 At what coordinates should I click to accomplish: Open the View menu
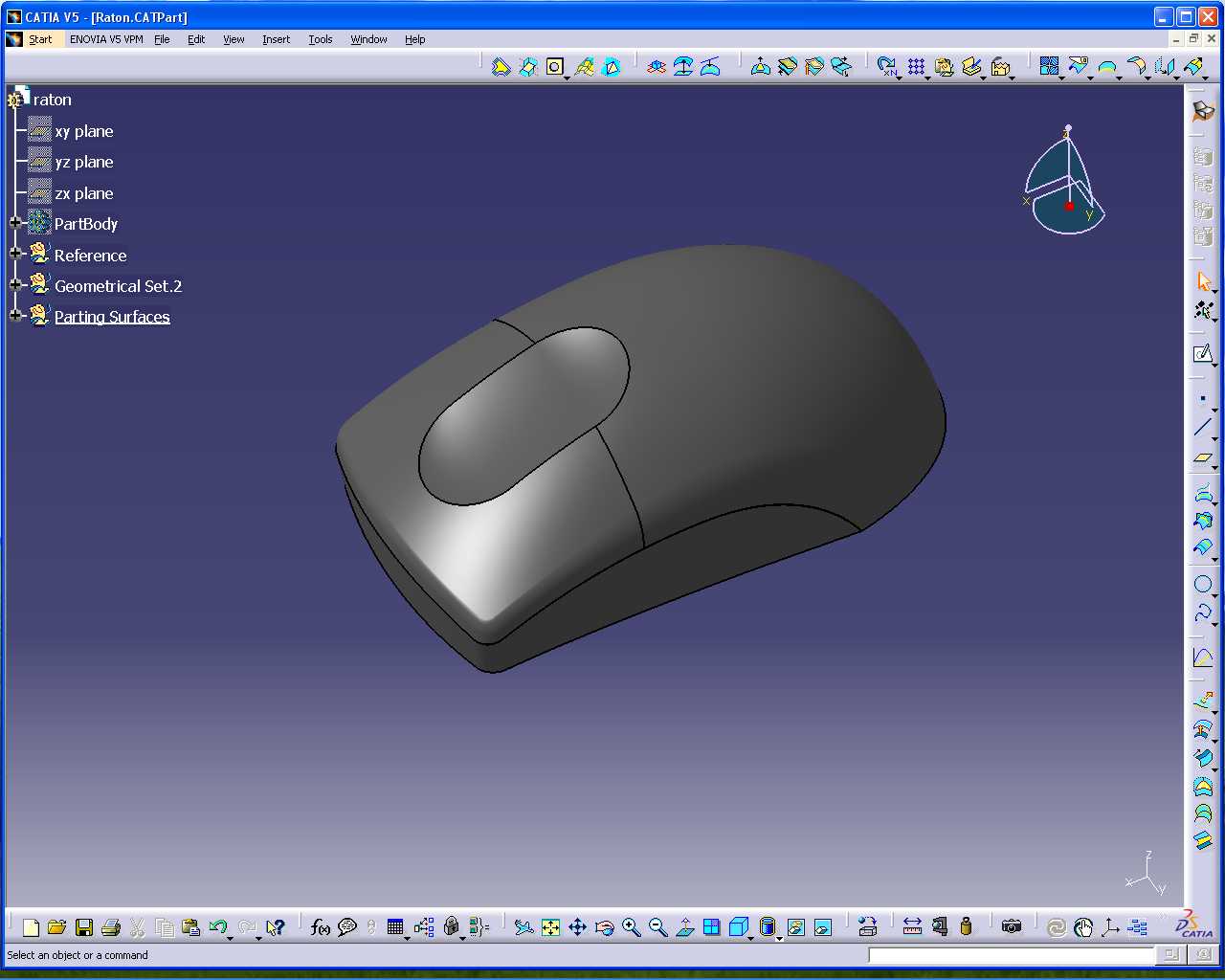[234, 39]
